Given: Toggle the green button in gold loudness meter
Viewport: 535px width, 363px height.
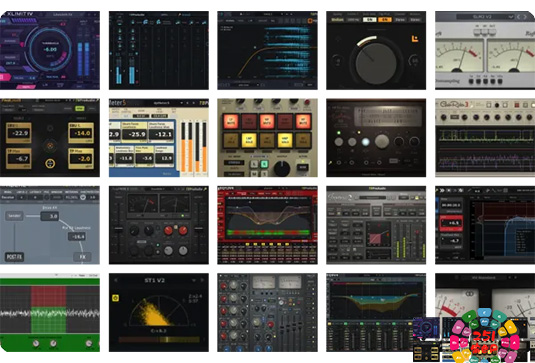Looking at the screenshot, I should point(81,108).
